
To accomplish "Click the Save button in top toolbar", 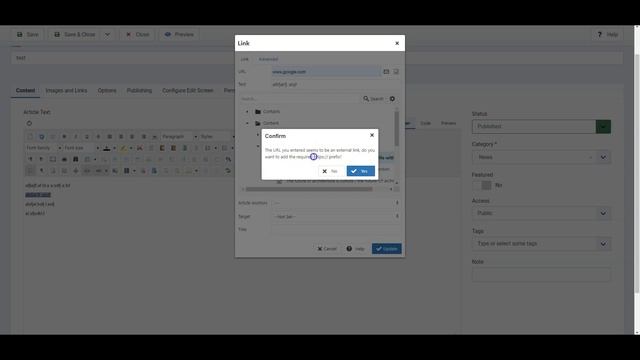I will 27,35.
